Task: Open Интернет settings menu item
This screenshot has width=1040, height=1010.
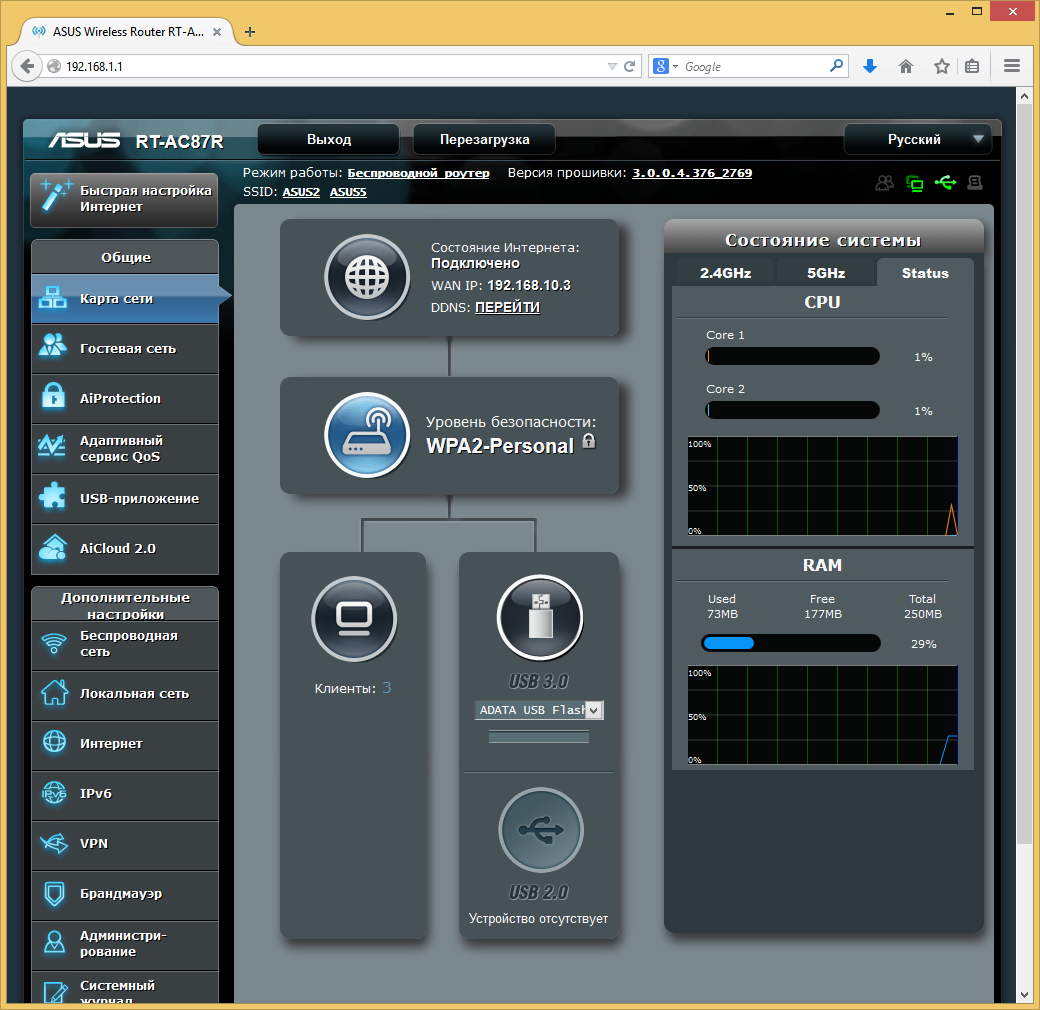Action: pos(125,744)
